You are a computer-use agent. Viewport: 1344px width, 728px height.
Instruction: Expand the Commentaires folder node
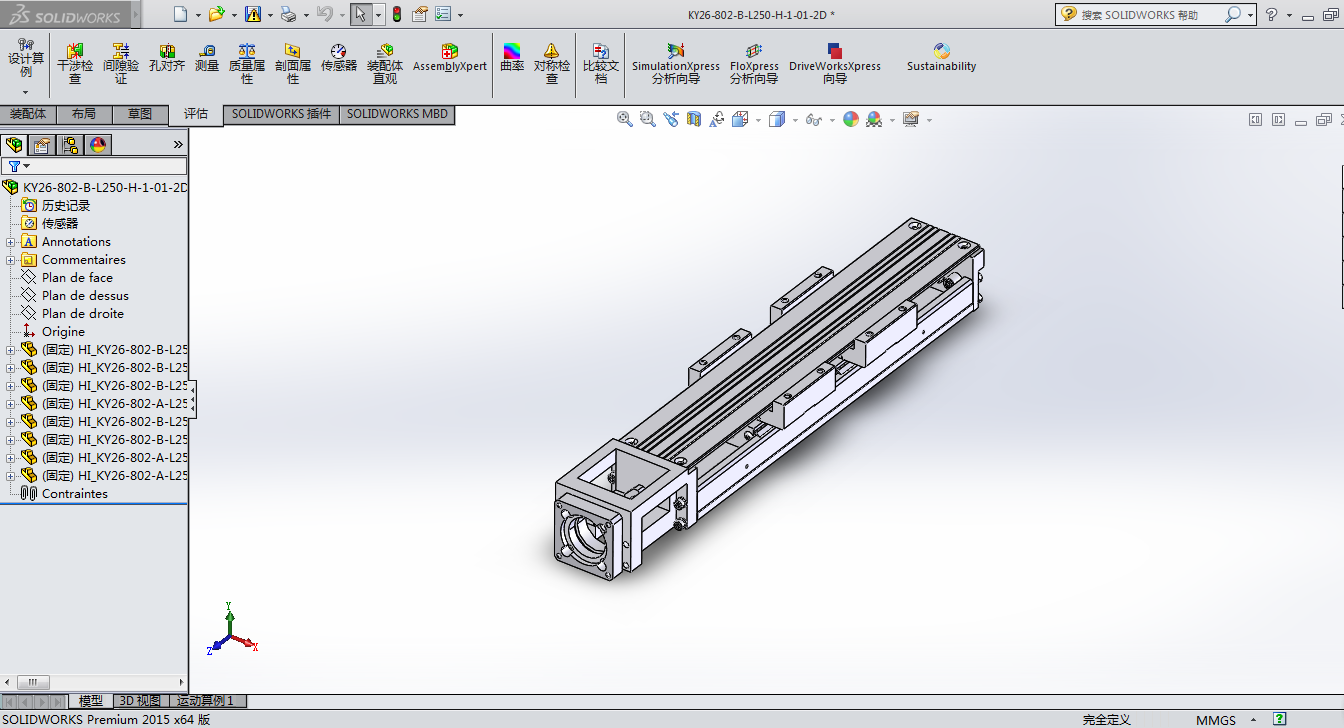10,260
